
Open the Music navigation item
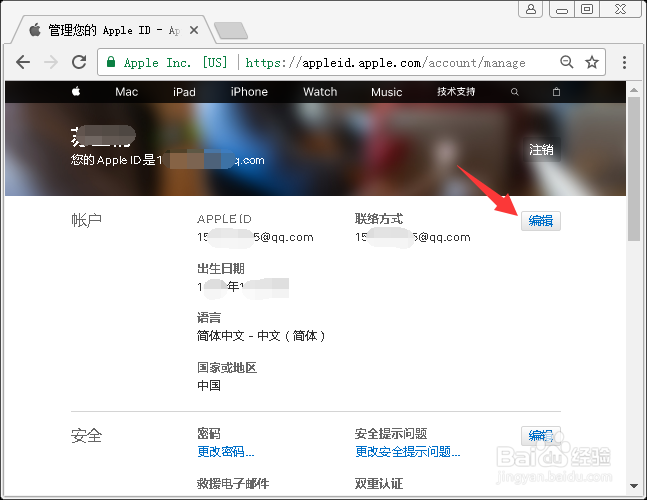[x=387, y=92]
